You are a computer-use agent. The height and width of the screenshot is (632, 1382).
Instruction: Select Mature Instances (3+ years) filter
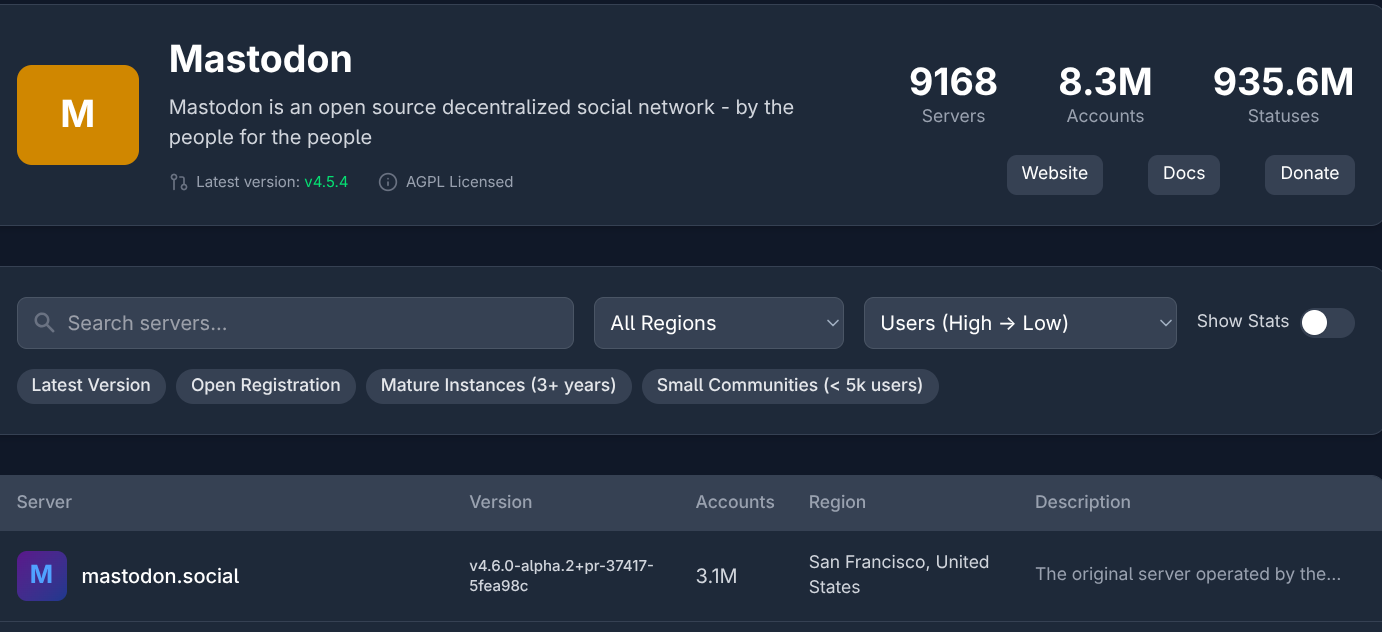click(498, 386)
